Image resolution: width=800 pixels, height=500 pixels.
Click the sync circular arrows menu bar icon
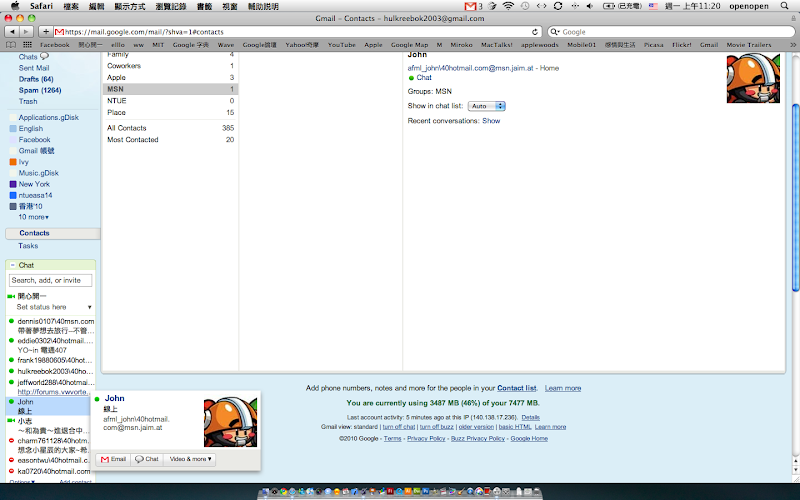tap(558, 6)
